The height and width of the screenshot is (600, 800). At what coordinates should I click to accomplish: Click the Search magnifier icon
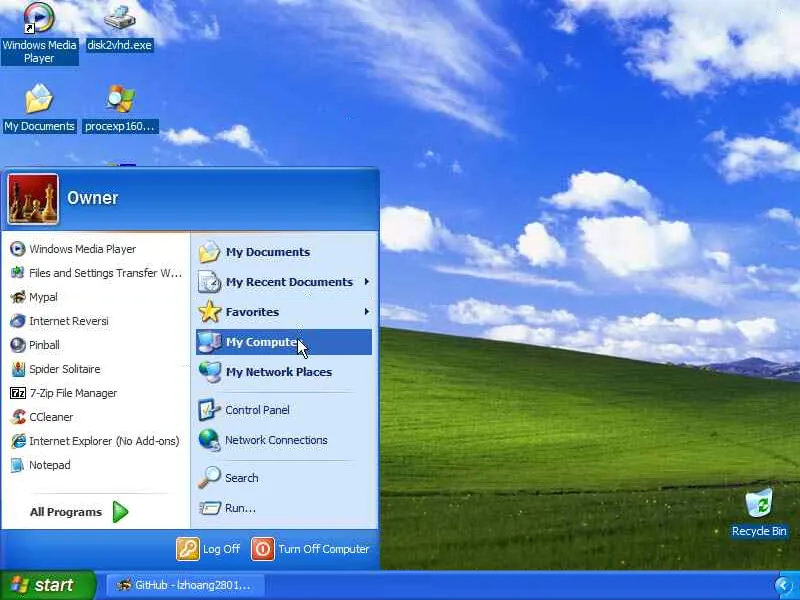[x=209, y=478]
